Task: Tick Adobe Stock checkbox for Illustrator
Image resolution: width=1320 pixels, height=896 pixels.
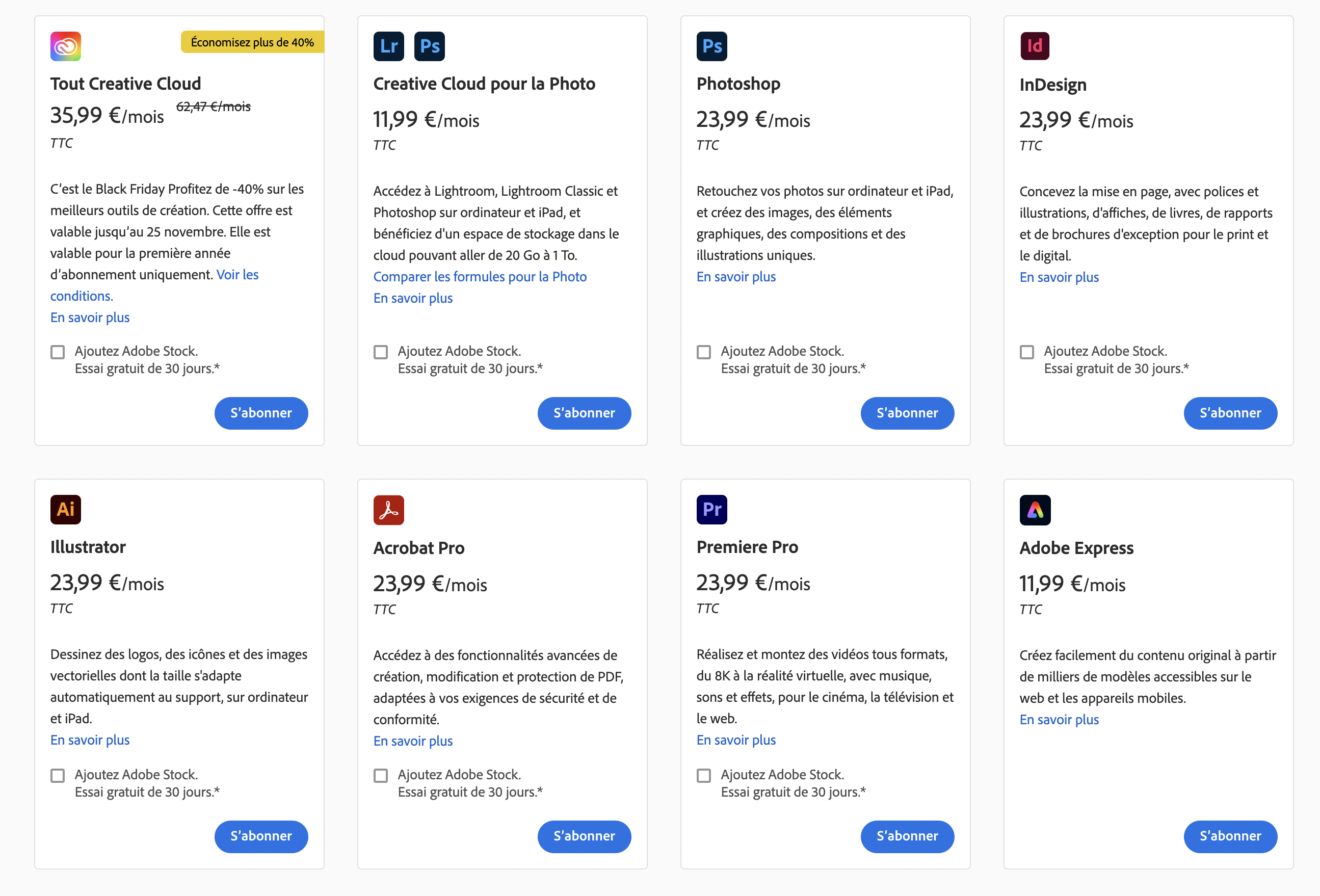Action: 58,775
